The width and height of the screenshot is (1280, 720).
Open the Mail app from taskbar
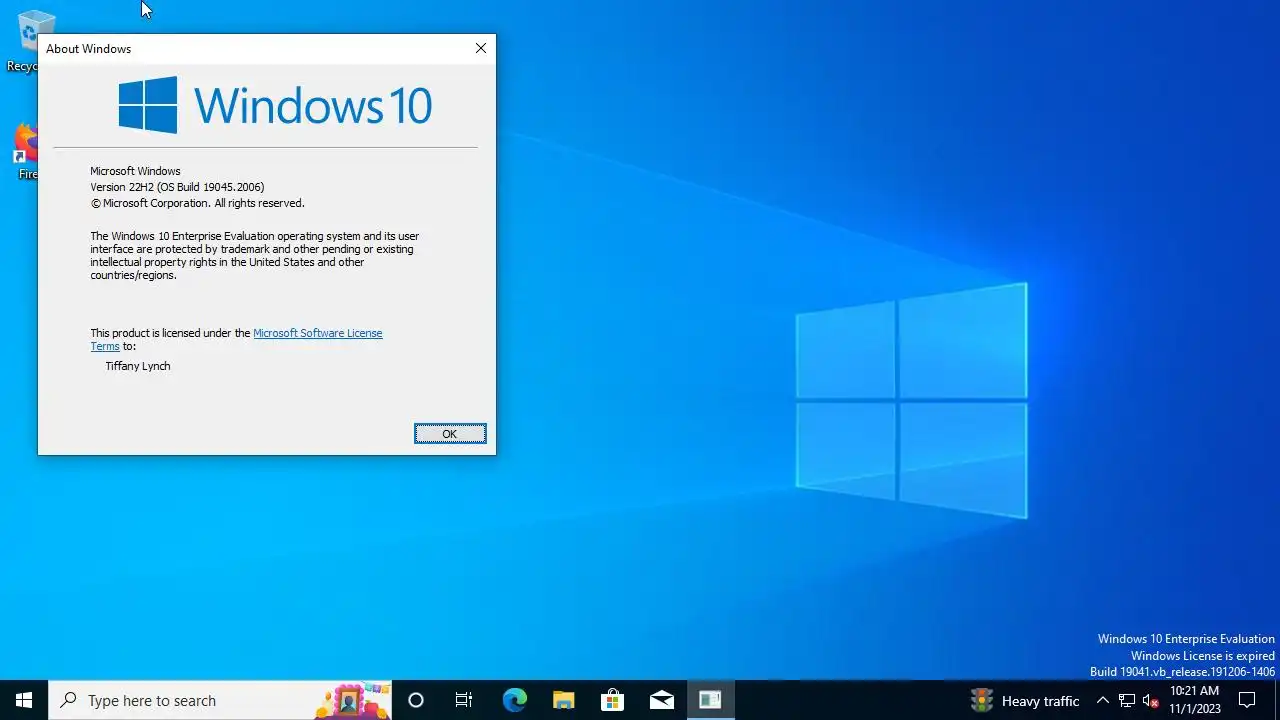coord(661,700)
